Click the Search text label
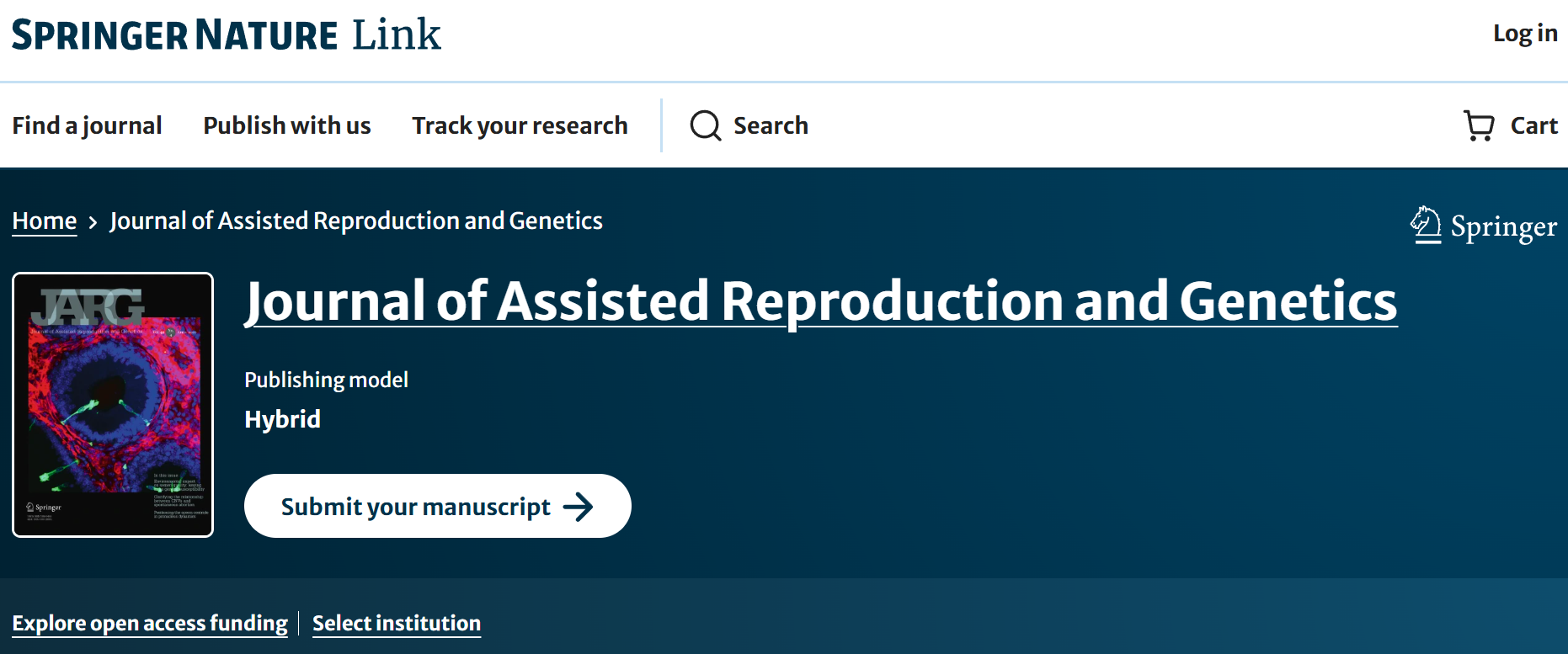 point(771,125)
